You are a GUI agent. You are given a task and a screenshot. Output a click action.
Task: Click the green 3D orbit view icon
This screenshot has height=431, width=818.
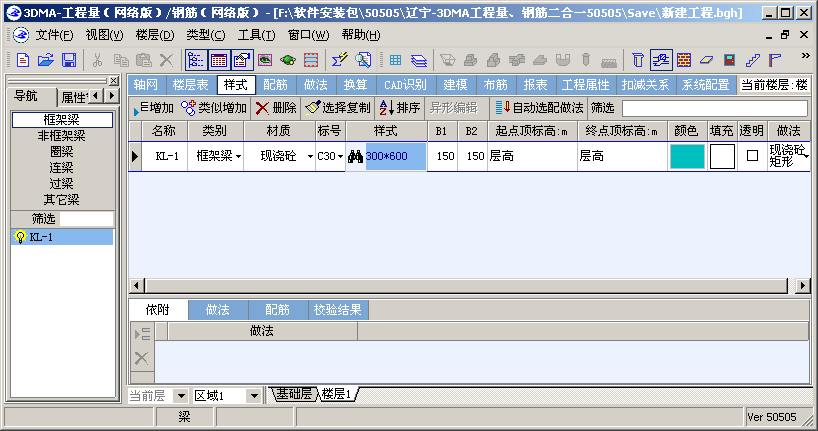click(287, 60)
